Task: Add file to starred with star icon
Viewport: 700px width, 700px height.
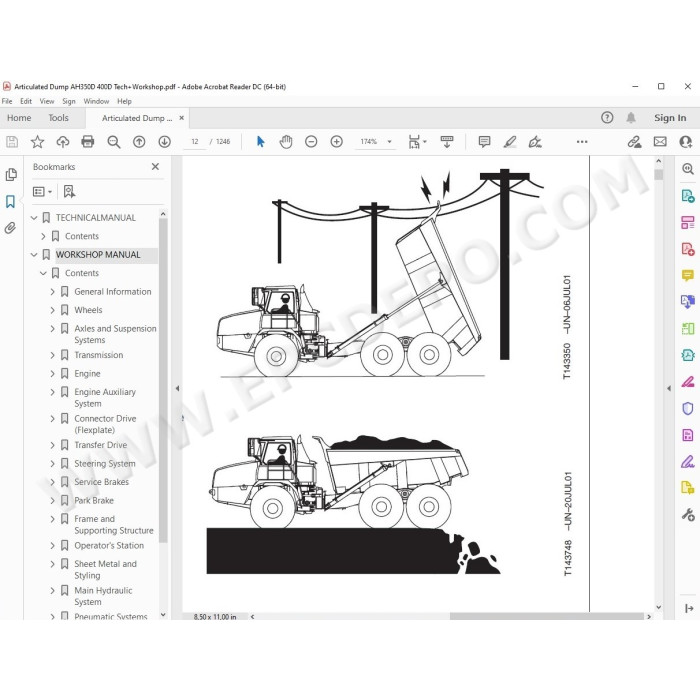Action: [x=37, y=142]
